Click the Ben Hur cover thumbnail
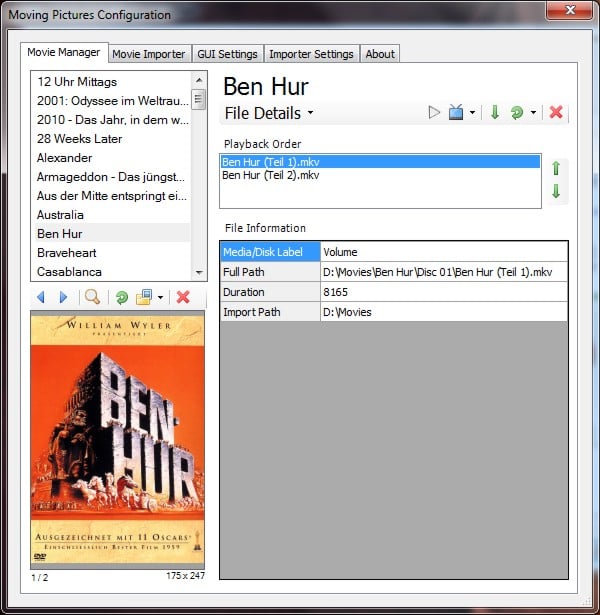600x615 pixels. [117, 440]
